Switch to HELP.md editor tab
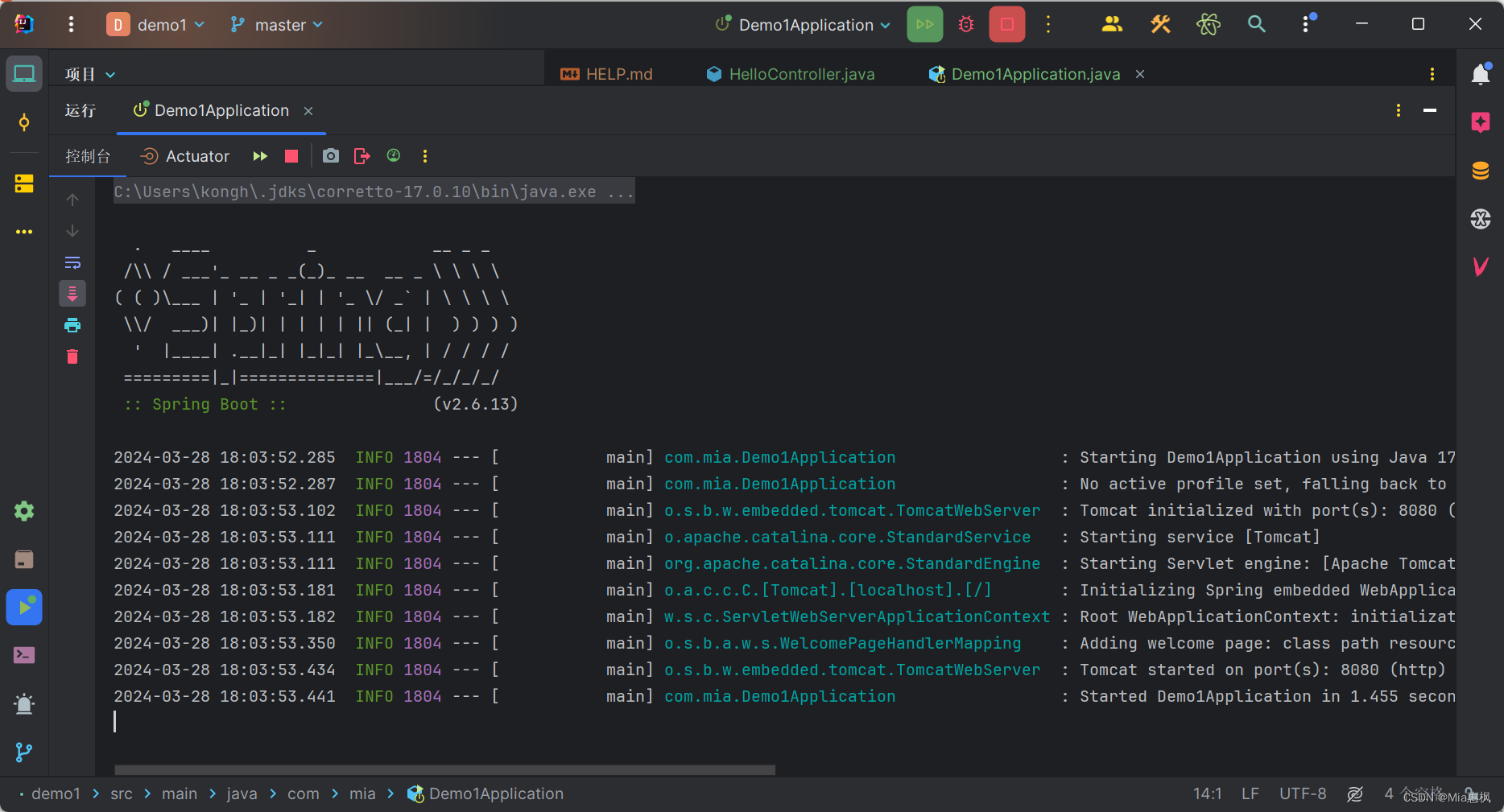The width and height of the screenshot is (1504, 812). coord(607,74)
